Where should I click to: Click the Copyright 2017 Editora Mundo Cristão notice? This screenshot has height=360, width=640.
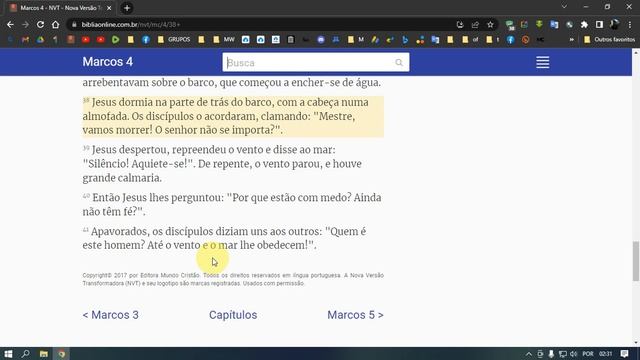[x=233, y=279]
